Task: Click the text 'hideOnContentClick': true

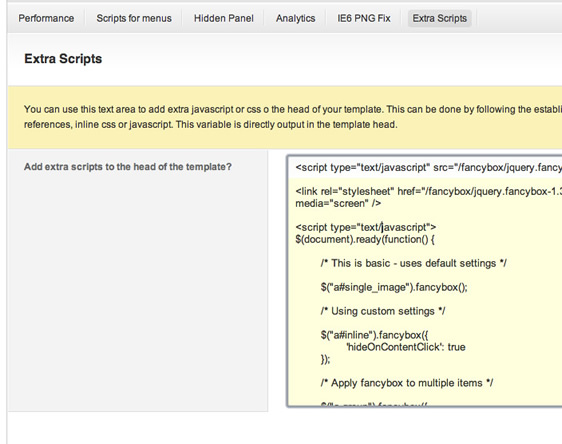Action: click(406, 347)
